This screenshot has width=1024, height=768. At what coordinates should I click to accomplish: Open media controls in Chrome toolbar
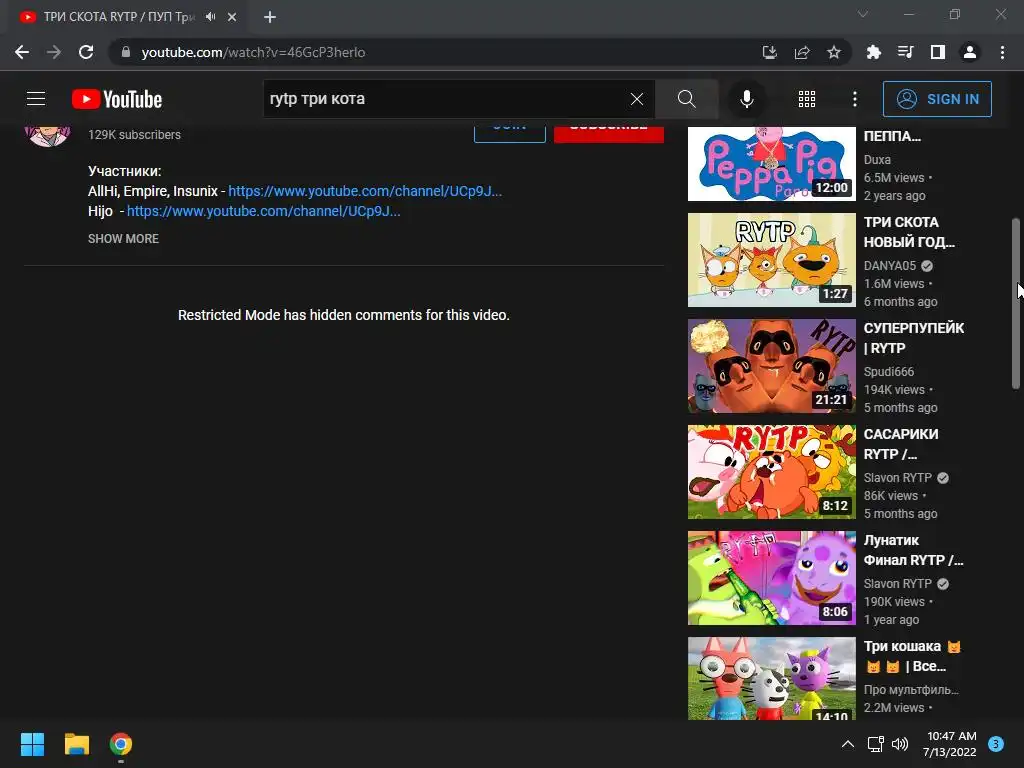[x=906, y=52]
